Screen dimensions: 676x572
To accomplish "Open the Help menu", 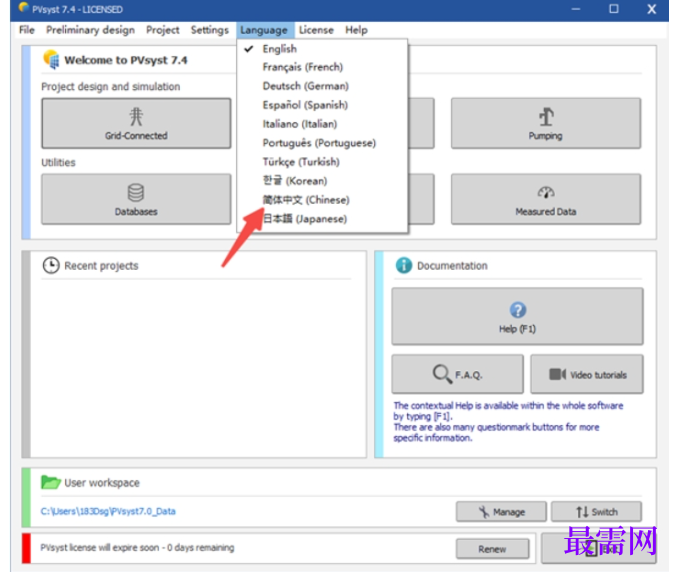I will pyautogui.click(x=357, y=30).
